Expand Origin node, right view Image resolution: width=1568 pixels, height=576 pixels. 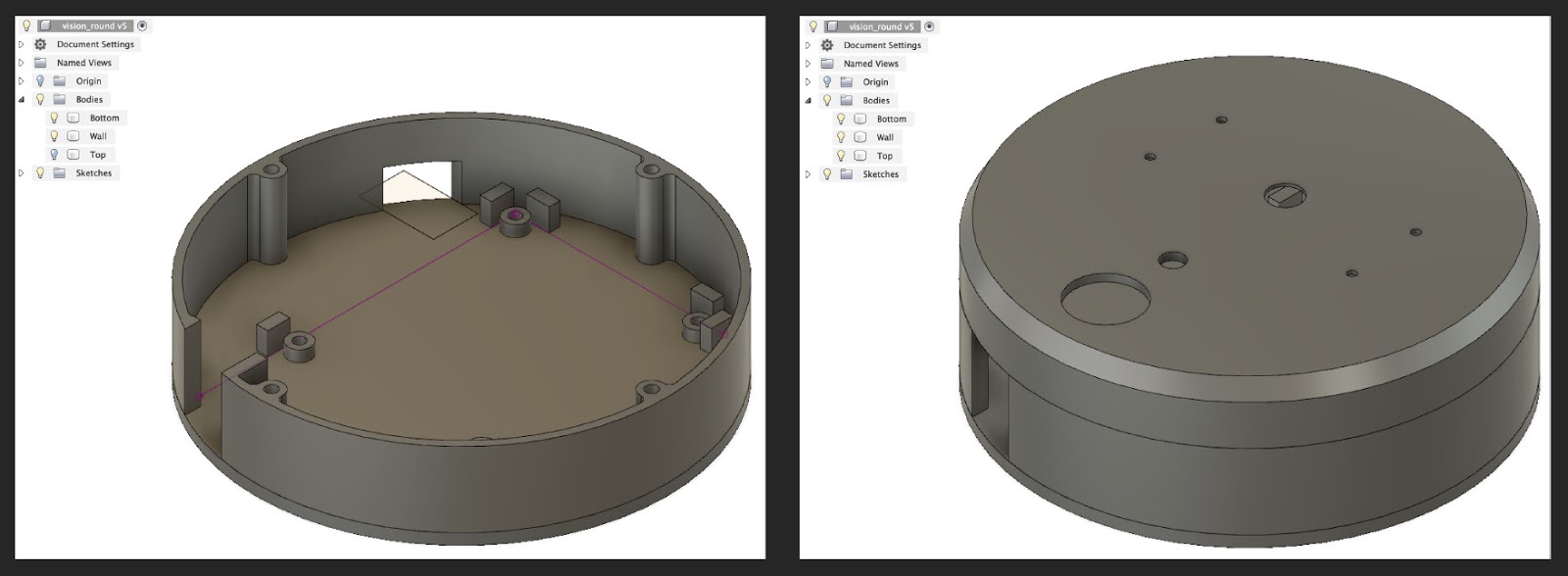808,82
